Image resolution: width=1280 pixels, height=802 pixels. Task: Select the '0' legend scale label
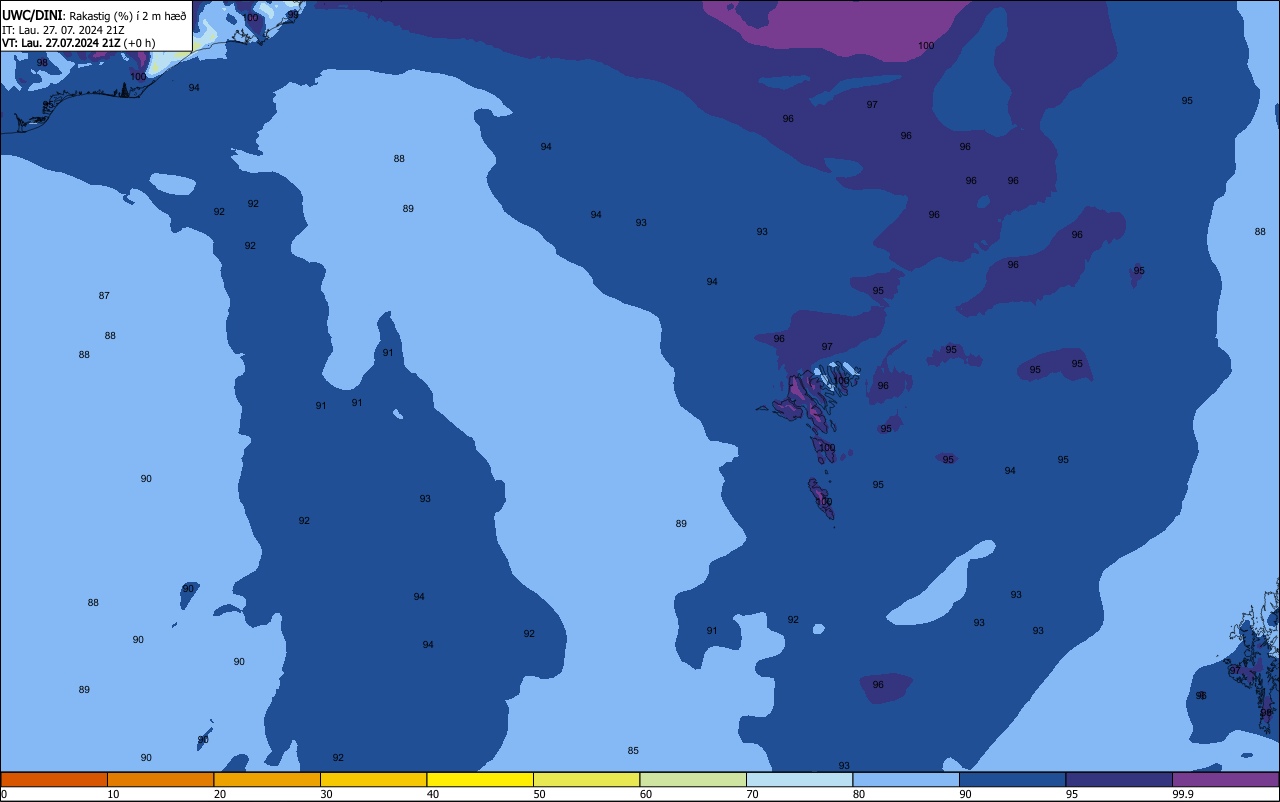click(4, 794)
